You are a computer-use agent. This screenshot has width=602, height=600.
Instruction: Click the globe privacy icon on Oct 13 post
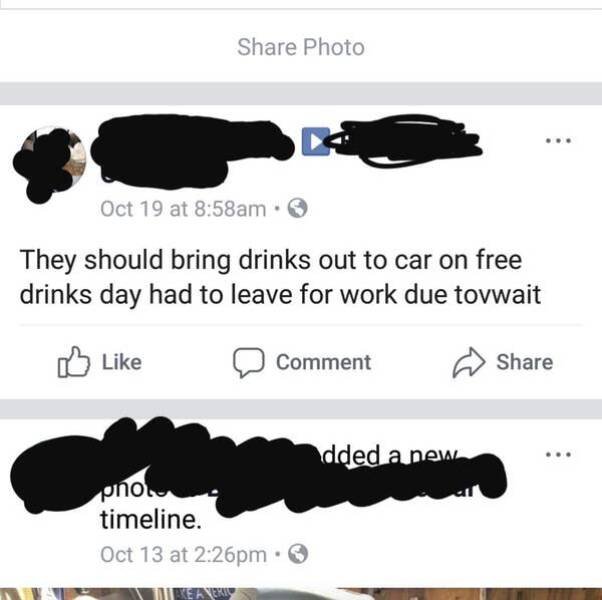coord(298,554)
